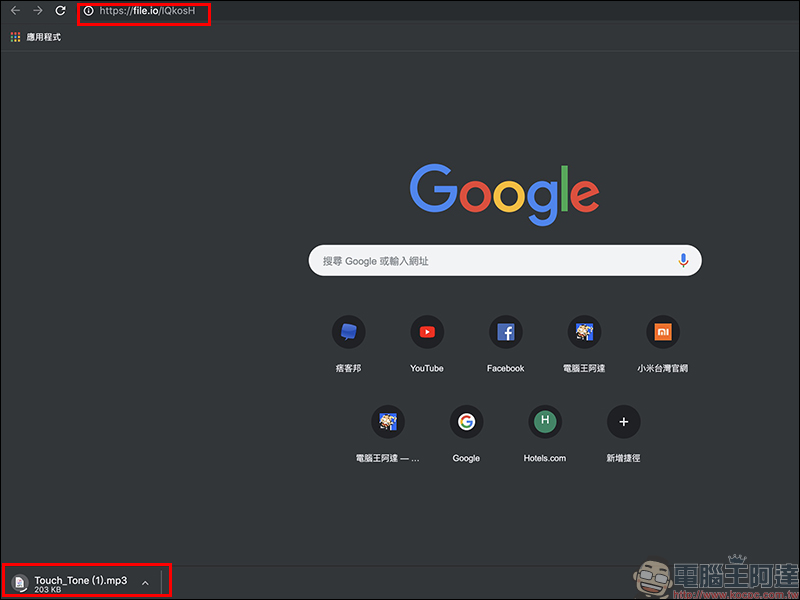Click the Google search box

(x=505, y=261)
